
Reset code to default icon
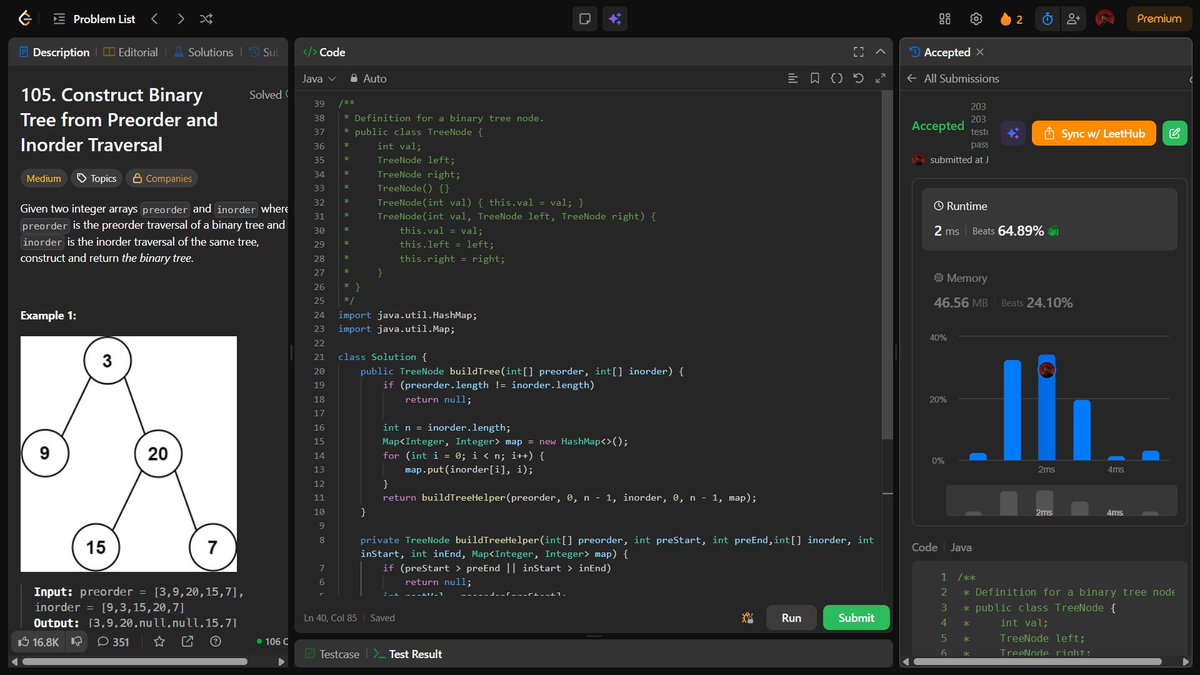coord(858,78)
